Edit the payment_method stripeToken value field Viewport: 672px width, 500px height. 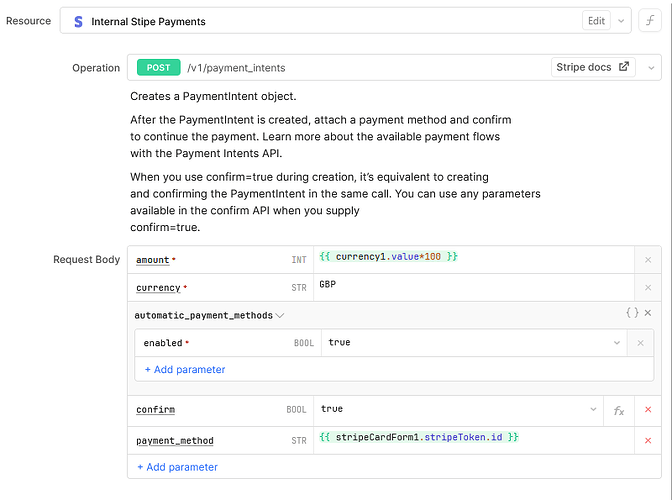(x=474, y=440)
